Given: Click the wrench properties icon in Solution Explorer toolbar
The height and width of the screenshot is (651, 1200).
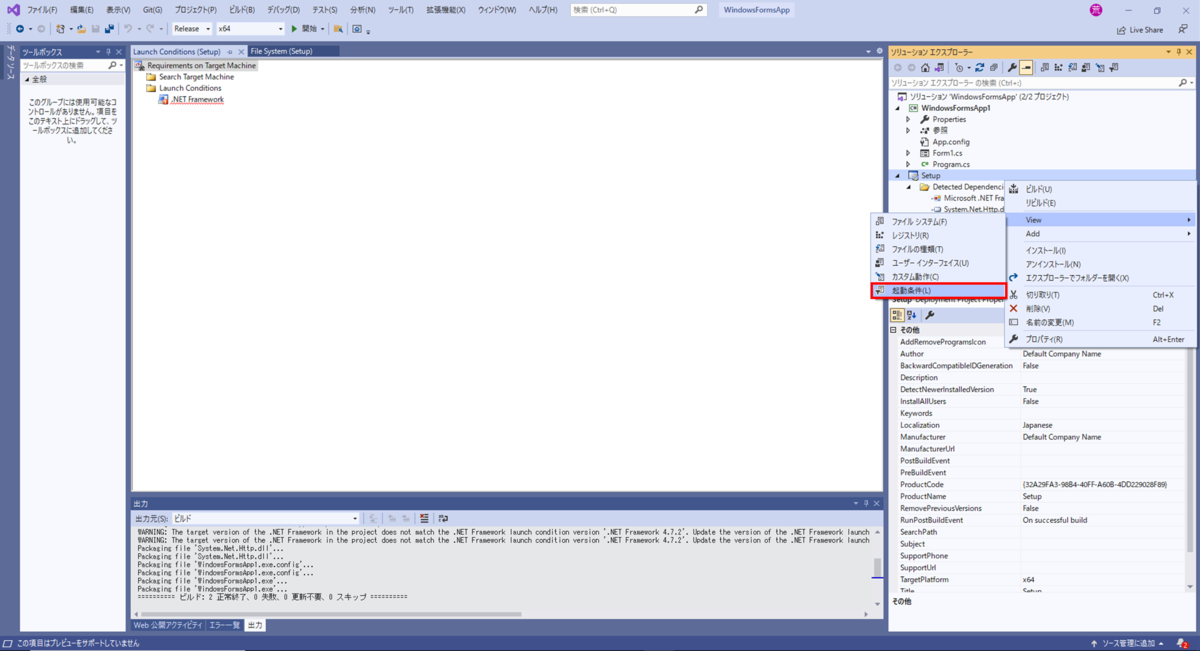Looking at the screenshot, I should [1012, 68].
